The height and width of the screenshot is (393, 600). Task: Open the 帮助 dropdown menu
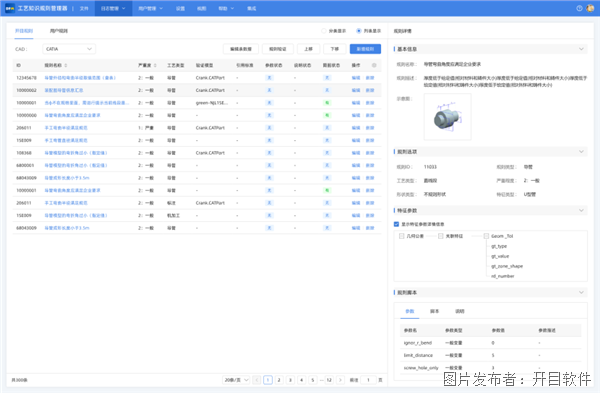point(226,8)
